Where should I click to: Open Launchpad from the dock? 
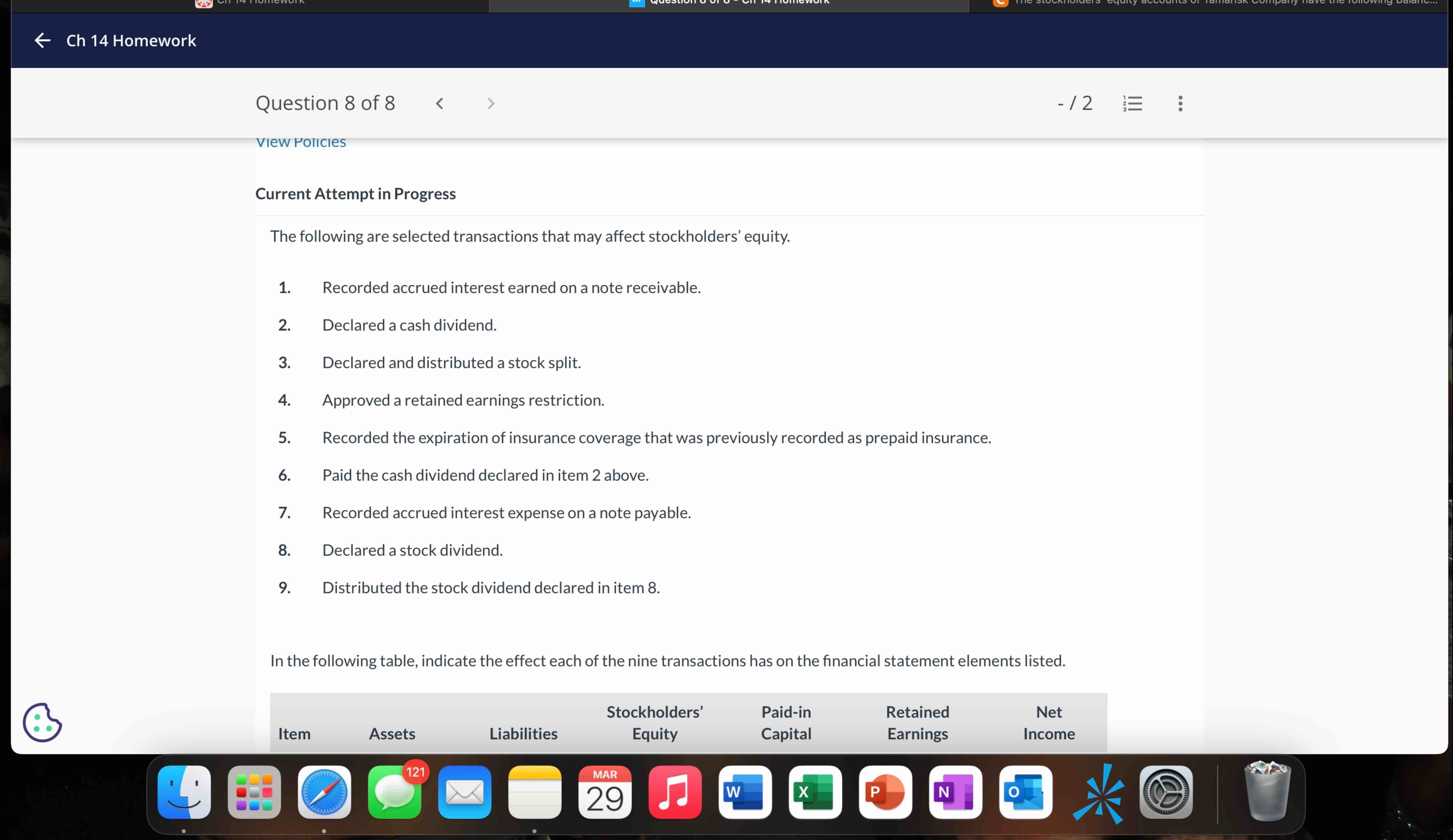pyautogui.click(x=254, y=792)
